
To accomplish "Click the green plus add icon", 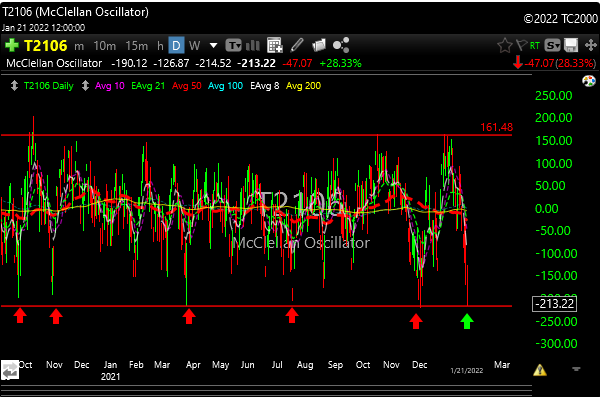I will click(x=11, y=45).
